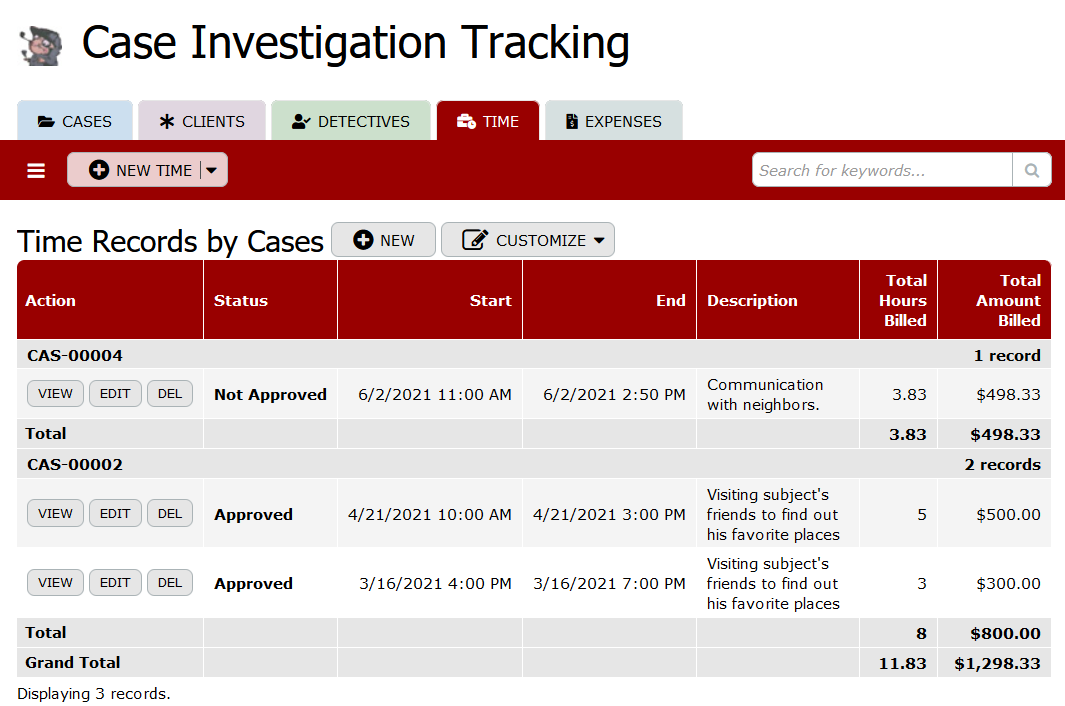Open the Cases tab
1065x706 pixels.
pyautogui.click(x=75, y=121)
